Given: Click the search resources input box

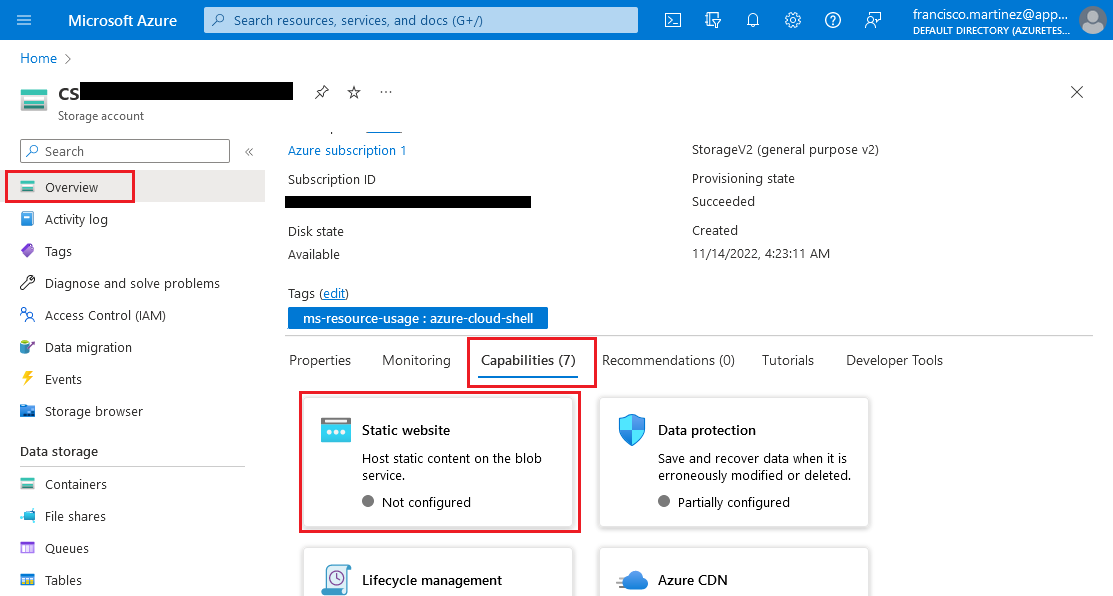Looking at the screenshot, I should (x=421, y=20).
